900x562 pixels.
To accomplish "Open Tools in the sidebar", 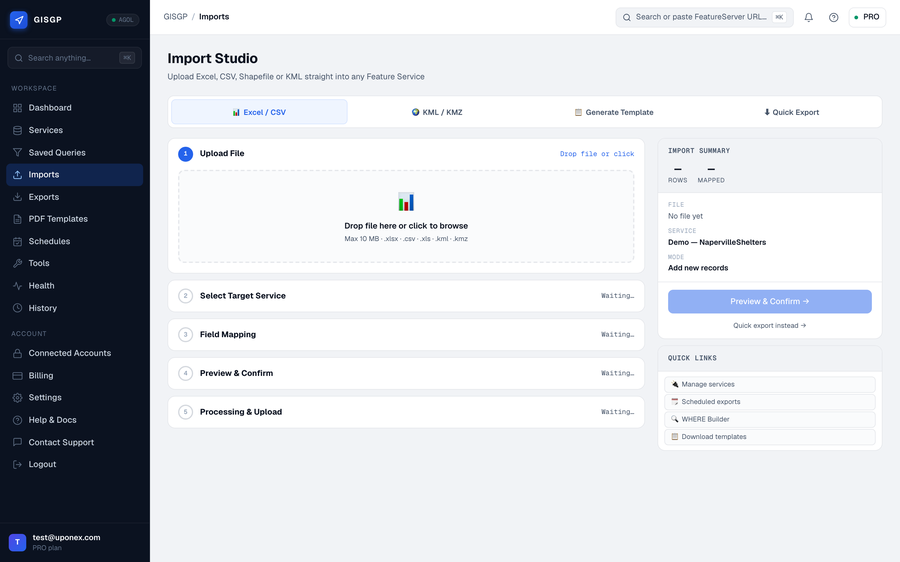I will tap(75, 263).
